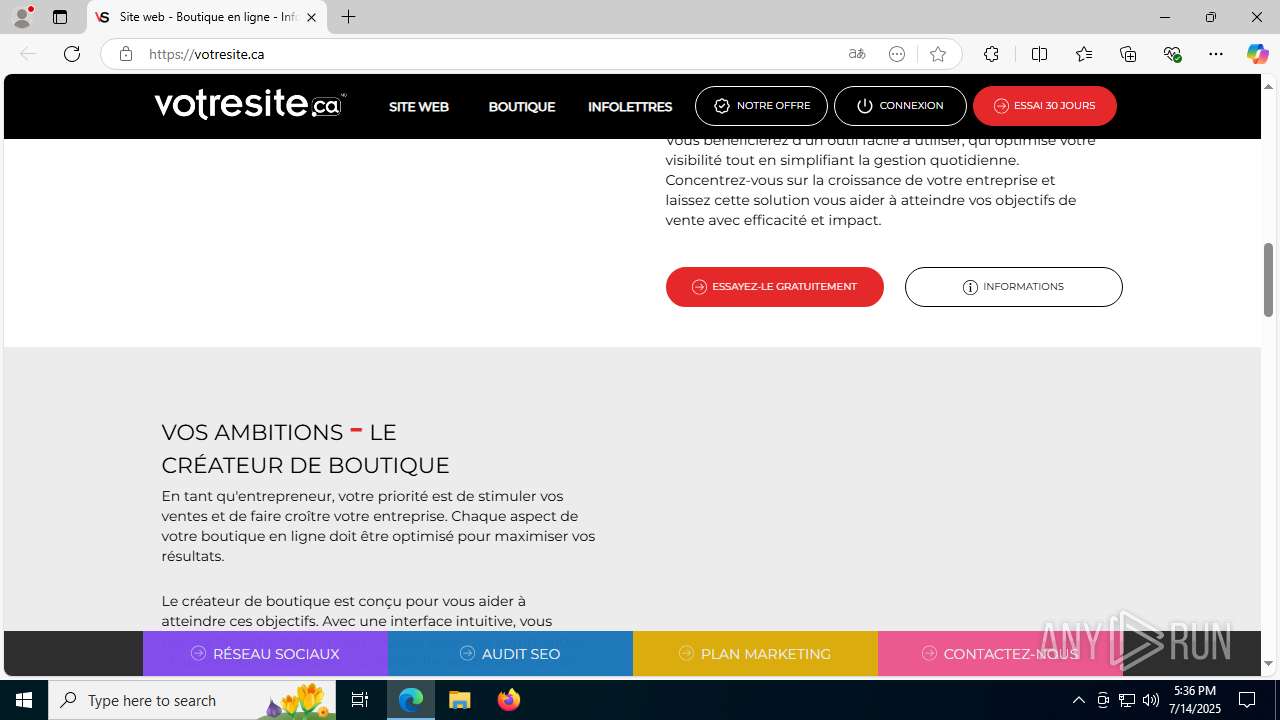The width and height of the screenshot is (1280, 720).
Task: Open Browser essentials icon
Action: pyautogui.click(x=1173, y=54)
